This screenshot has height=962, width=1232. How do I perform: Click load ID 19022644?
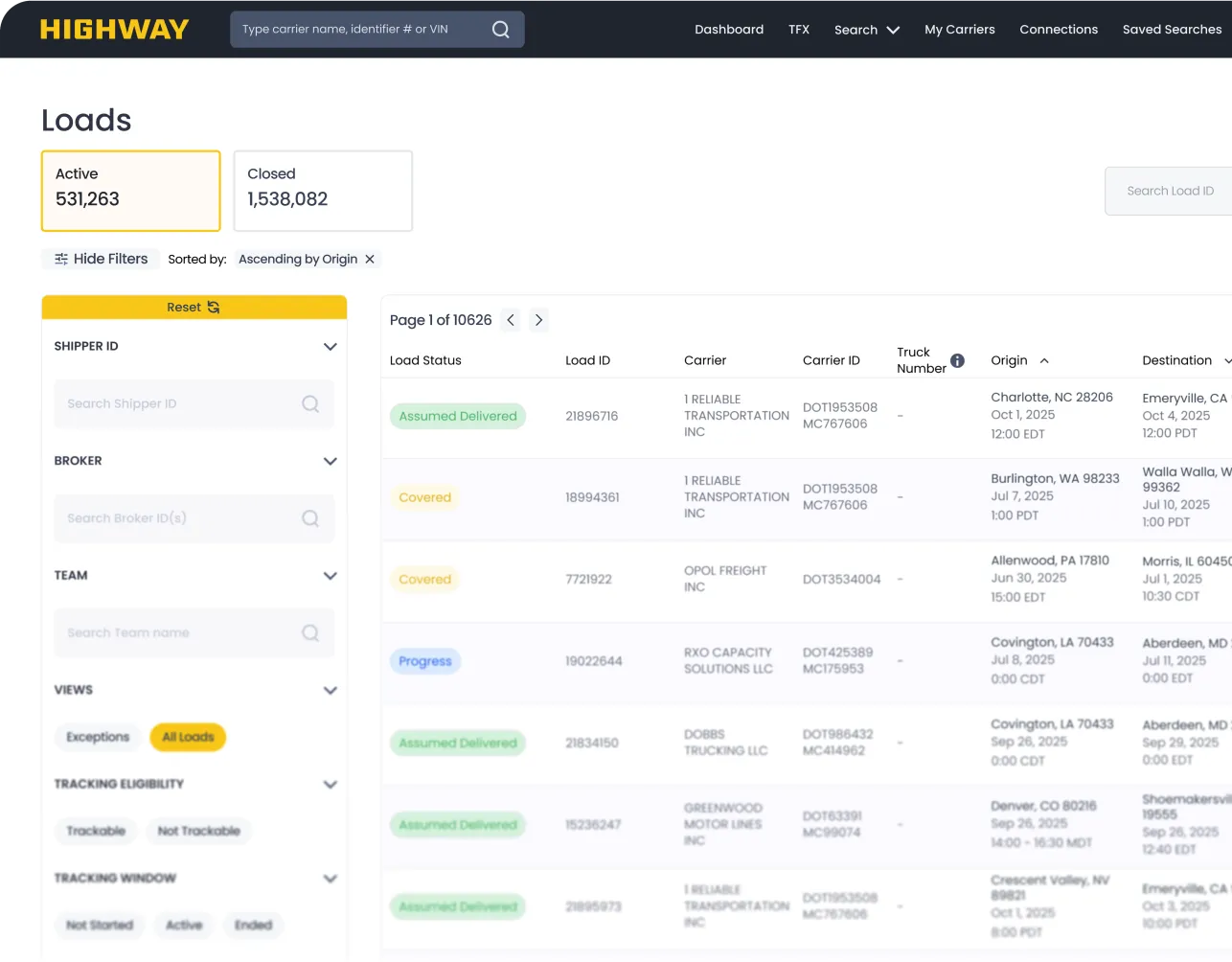(594, 661)
